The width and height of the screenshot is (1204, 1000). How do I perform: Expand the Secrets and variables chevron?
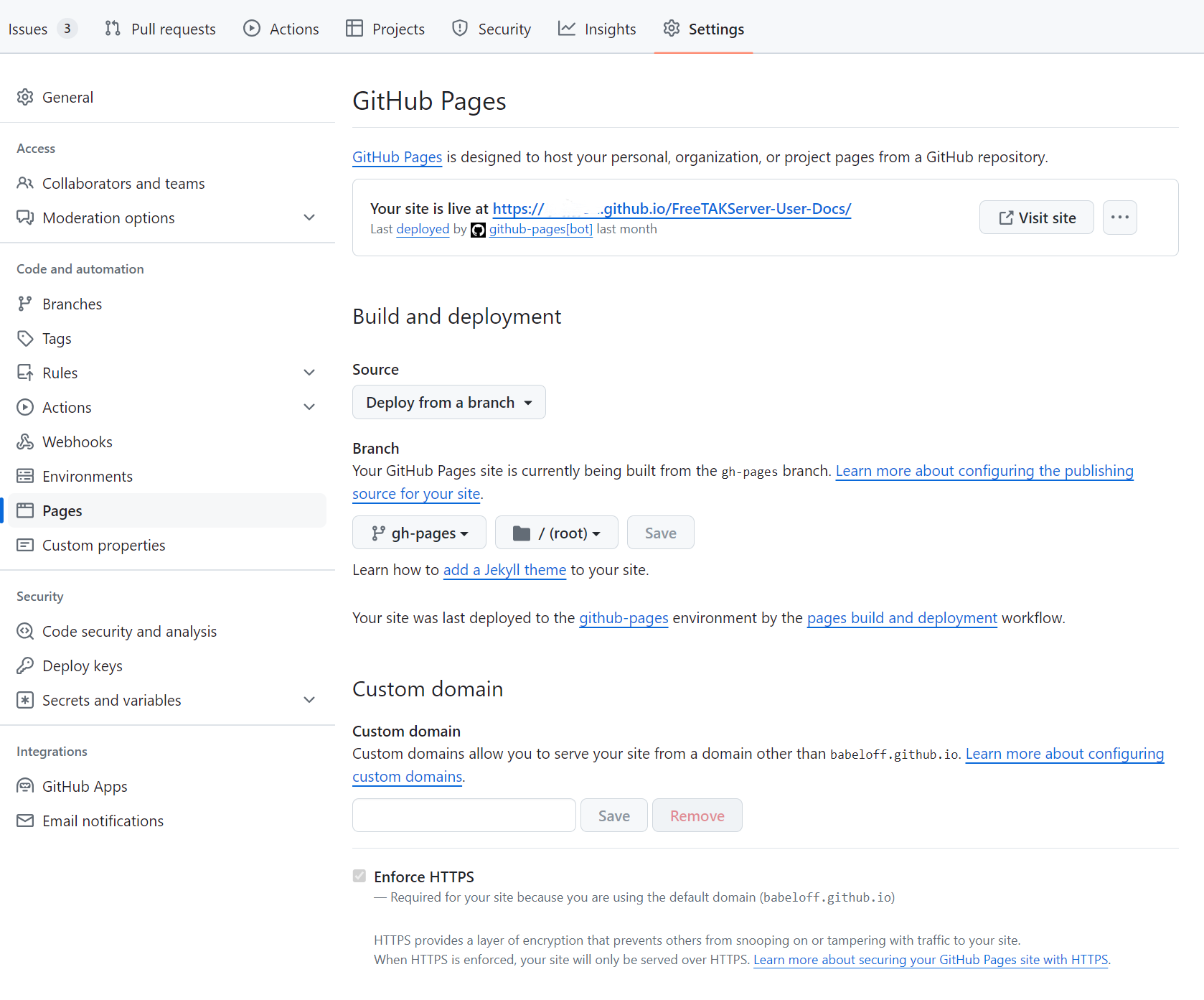pyautogui.click(x=309, y=700)
